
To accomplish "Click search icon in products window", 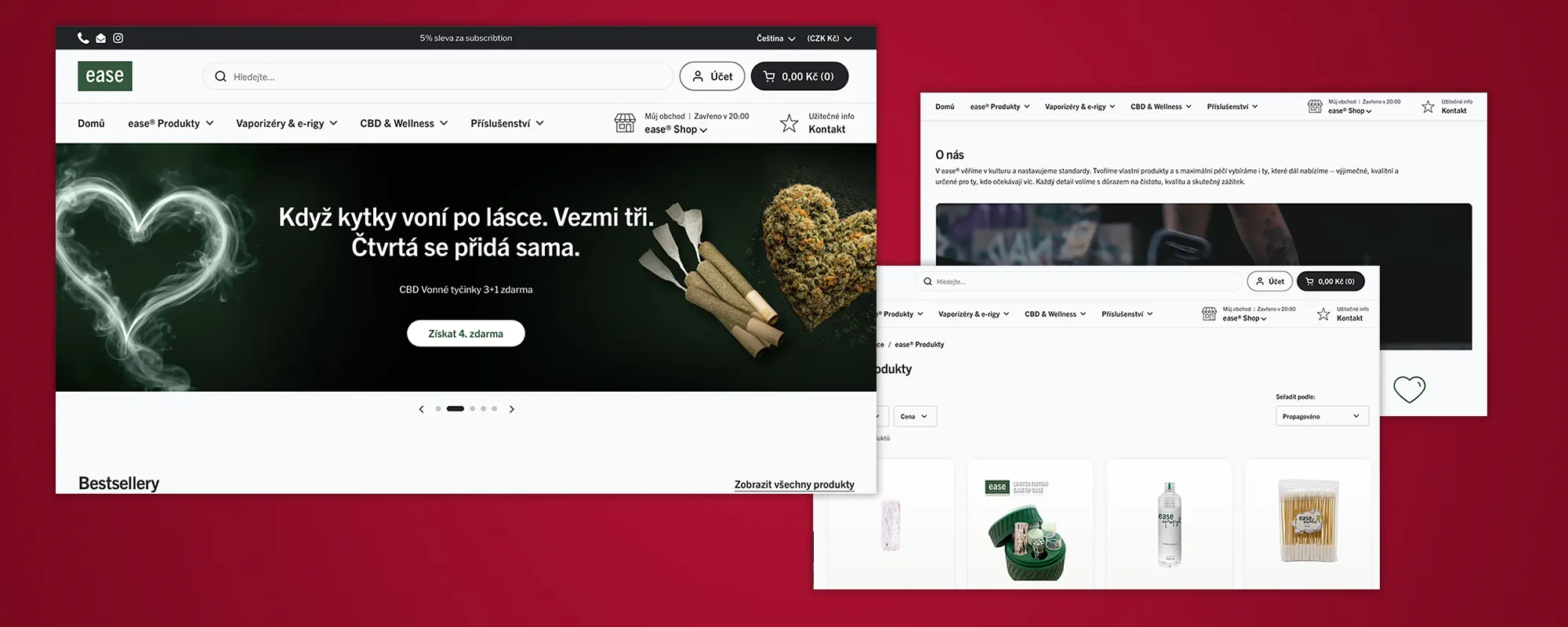I will 927,281.
